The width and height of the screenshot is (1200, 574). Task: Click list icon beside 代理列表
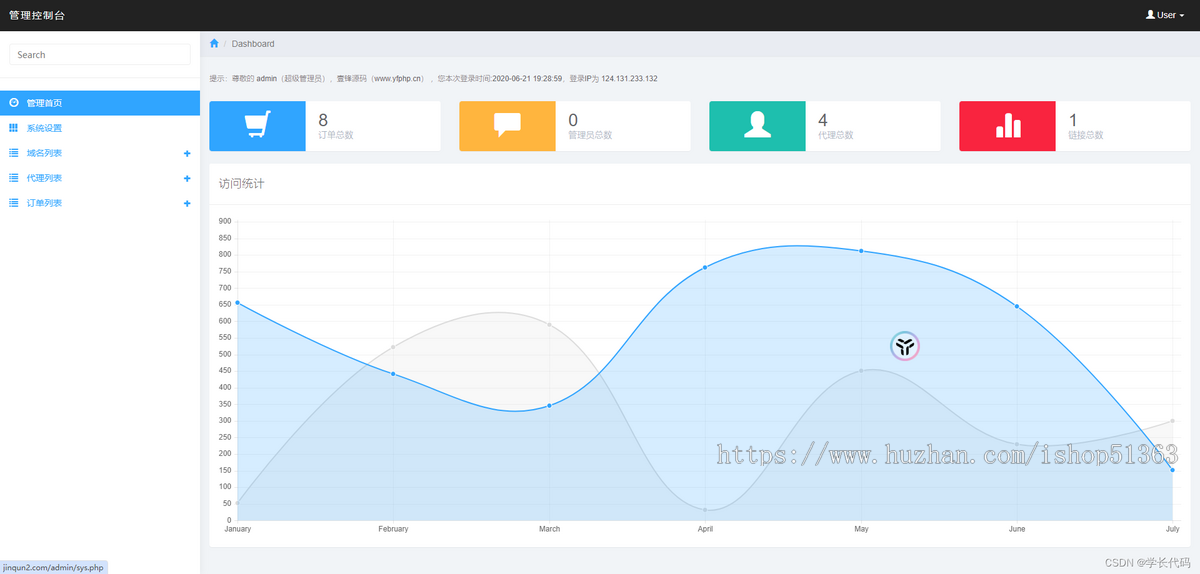[x=13, y=178]
